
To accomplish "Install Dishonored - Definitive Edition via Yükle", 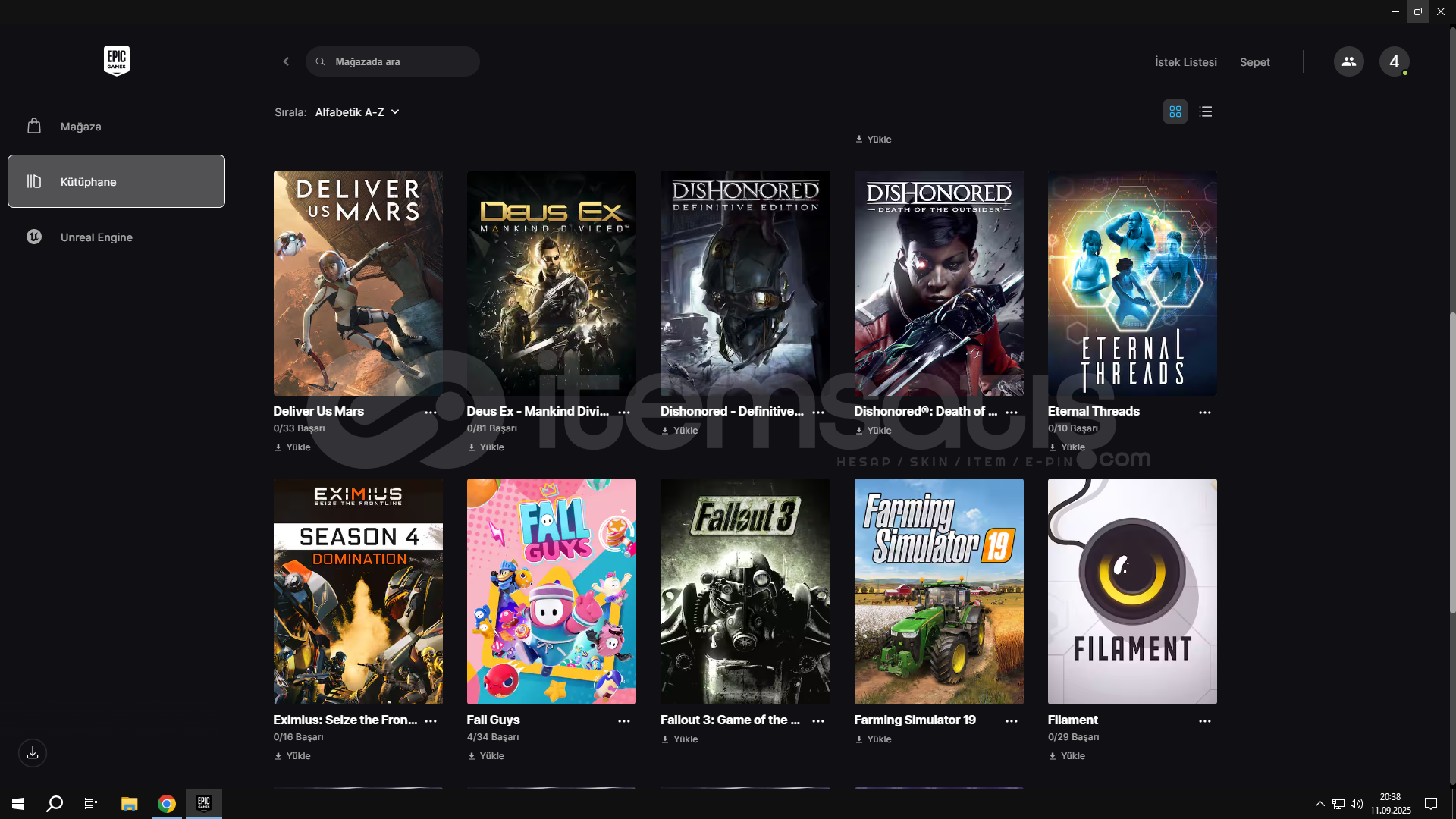I will point(679,431).
